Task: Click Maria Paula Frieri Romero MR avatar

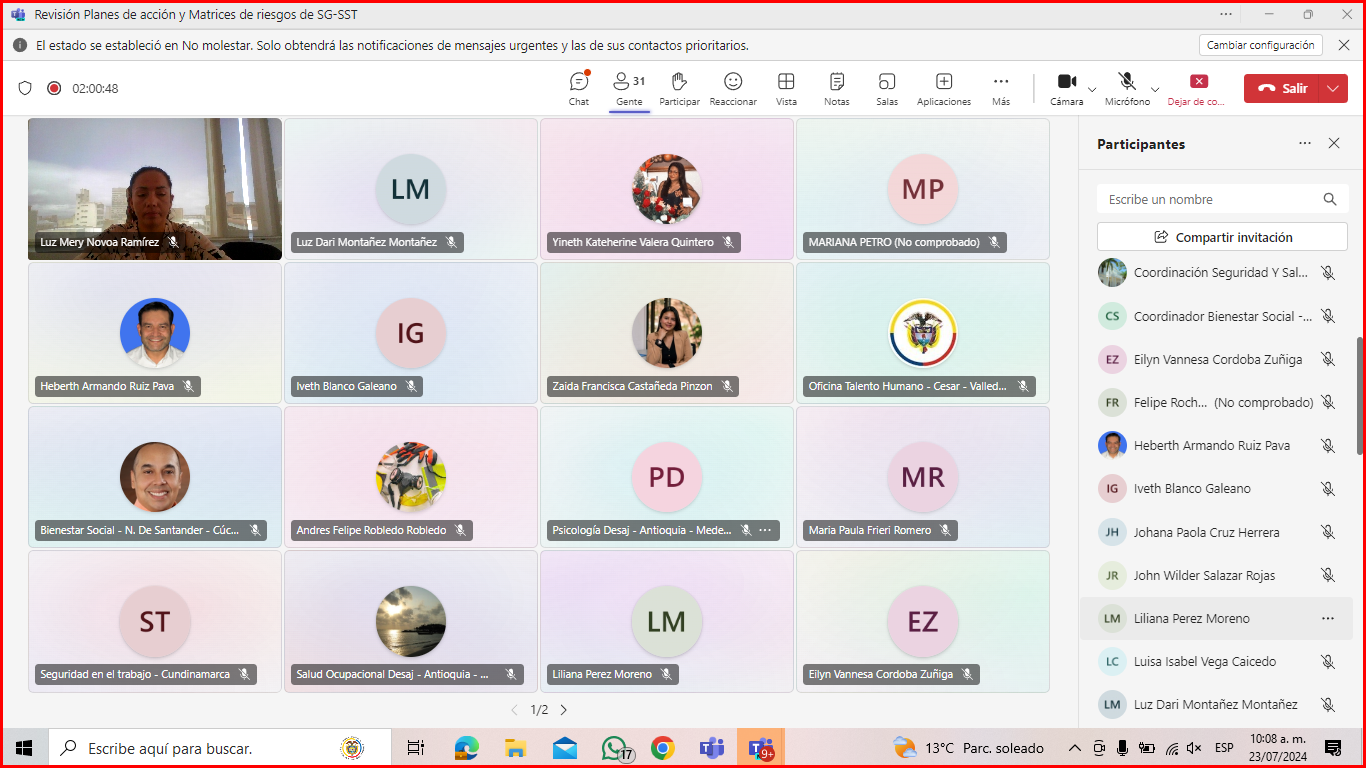Action: tap(923, 477)
